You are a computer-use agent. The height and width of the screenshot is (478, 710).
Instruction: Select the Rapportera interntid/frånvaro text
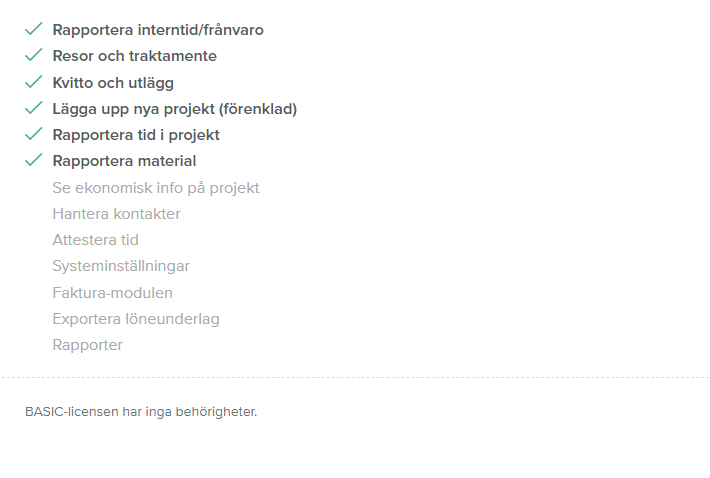click(158, 30)
